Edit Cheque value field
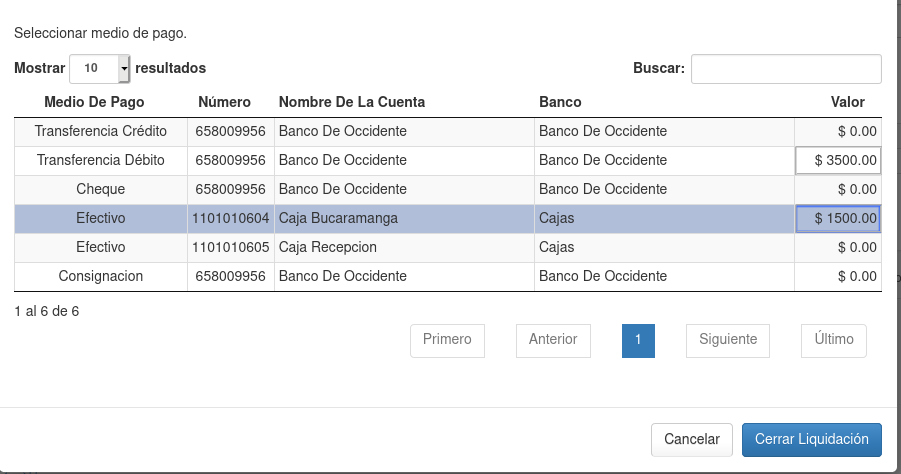Viewport: 901px width, 474px height. pyautogui.click(x=838, y=189)
